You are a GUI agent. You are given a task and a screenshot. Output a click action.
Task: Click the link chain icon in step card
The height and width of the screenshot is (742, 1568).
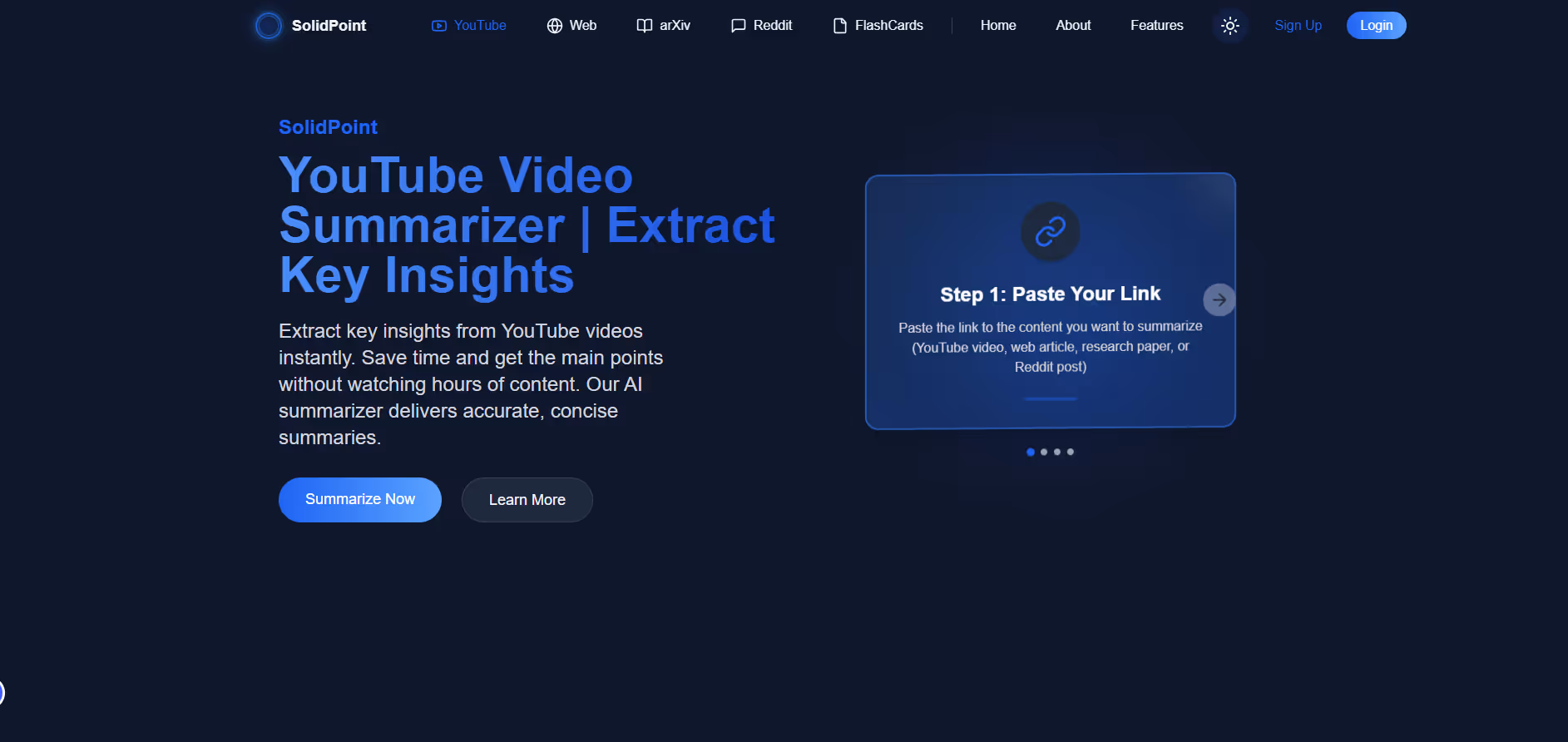(x=1050, y=232)
